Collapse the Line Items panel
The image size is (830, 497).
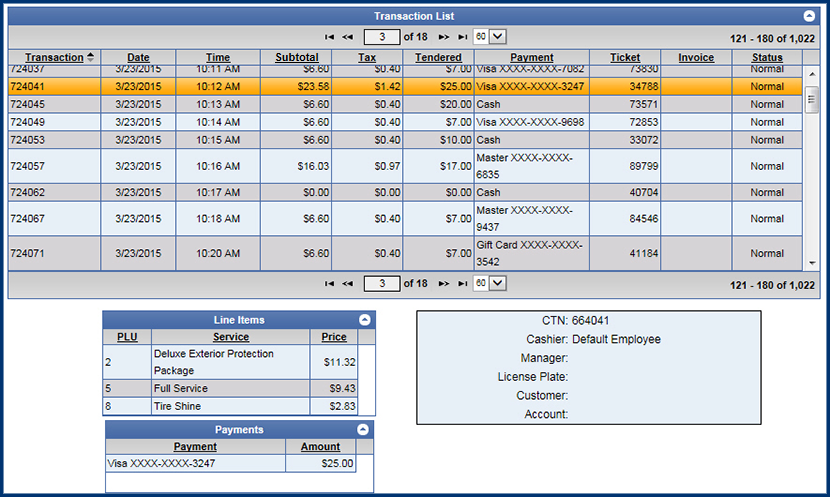(364, 320)
